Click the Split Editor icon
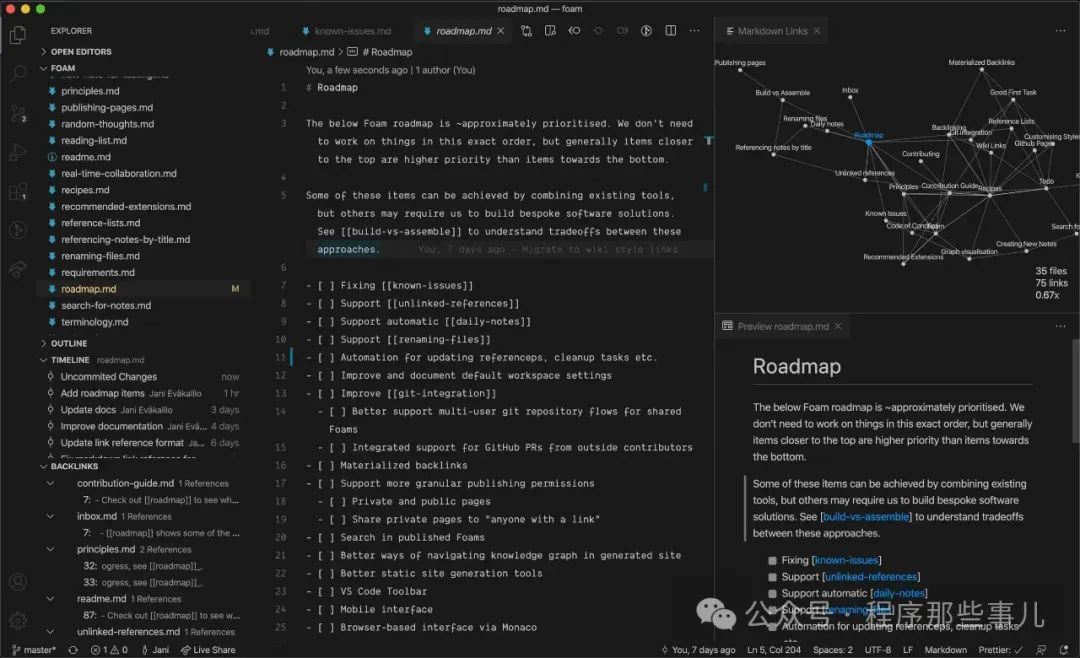The height and width of the screenshot is (658, 1080). coord(670,31)
